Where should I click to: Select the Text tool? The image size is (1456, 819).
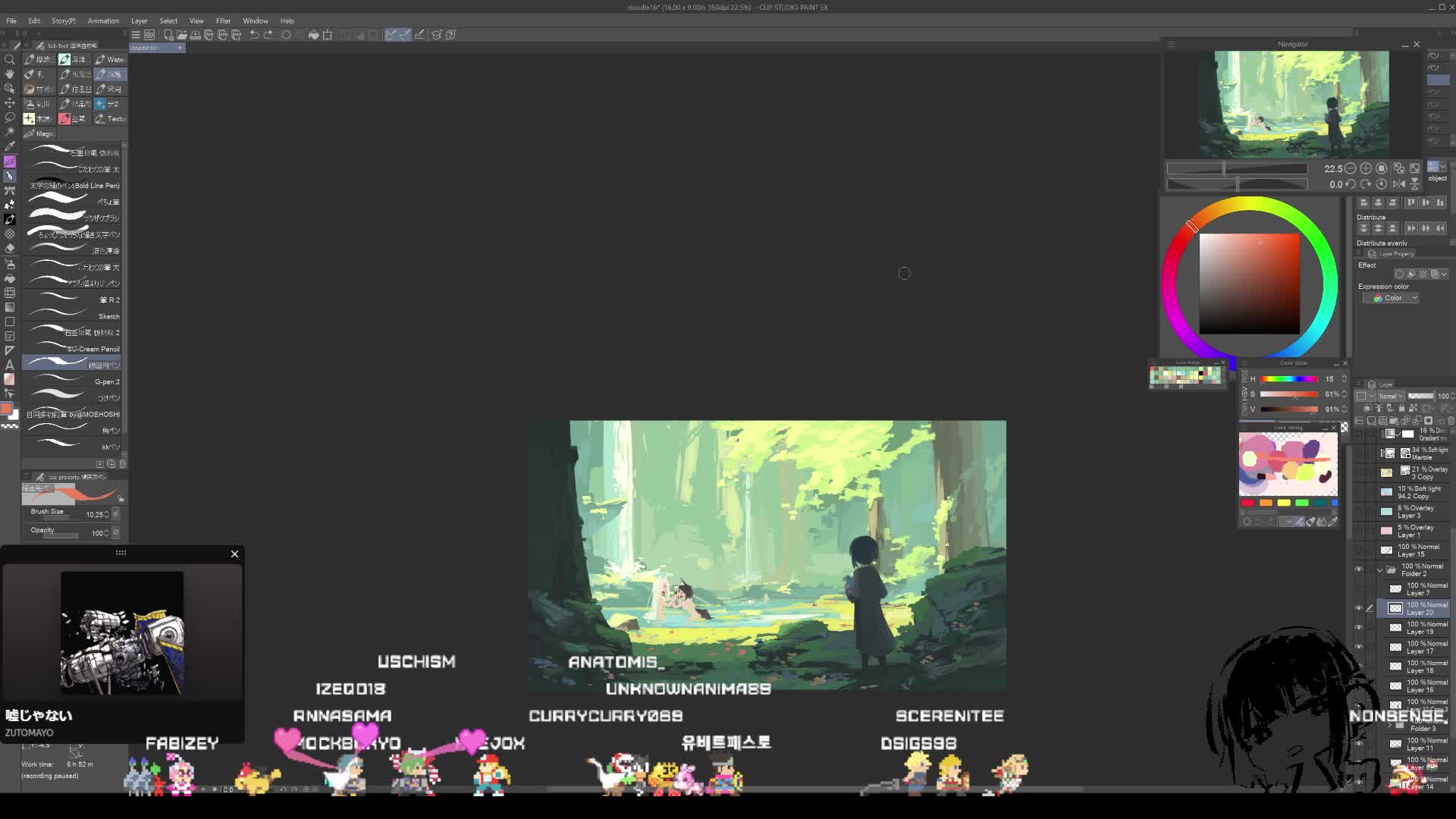(x=10, y=365)
